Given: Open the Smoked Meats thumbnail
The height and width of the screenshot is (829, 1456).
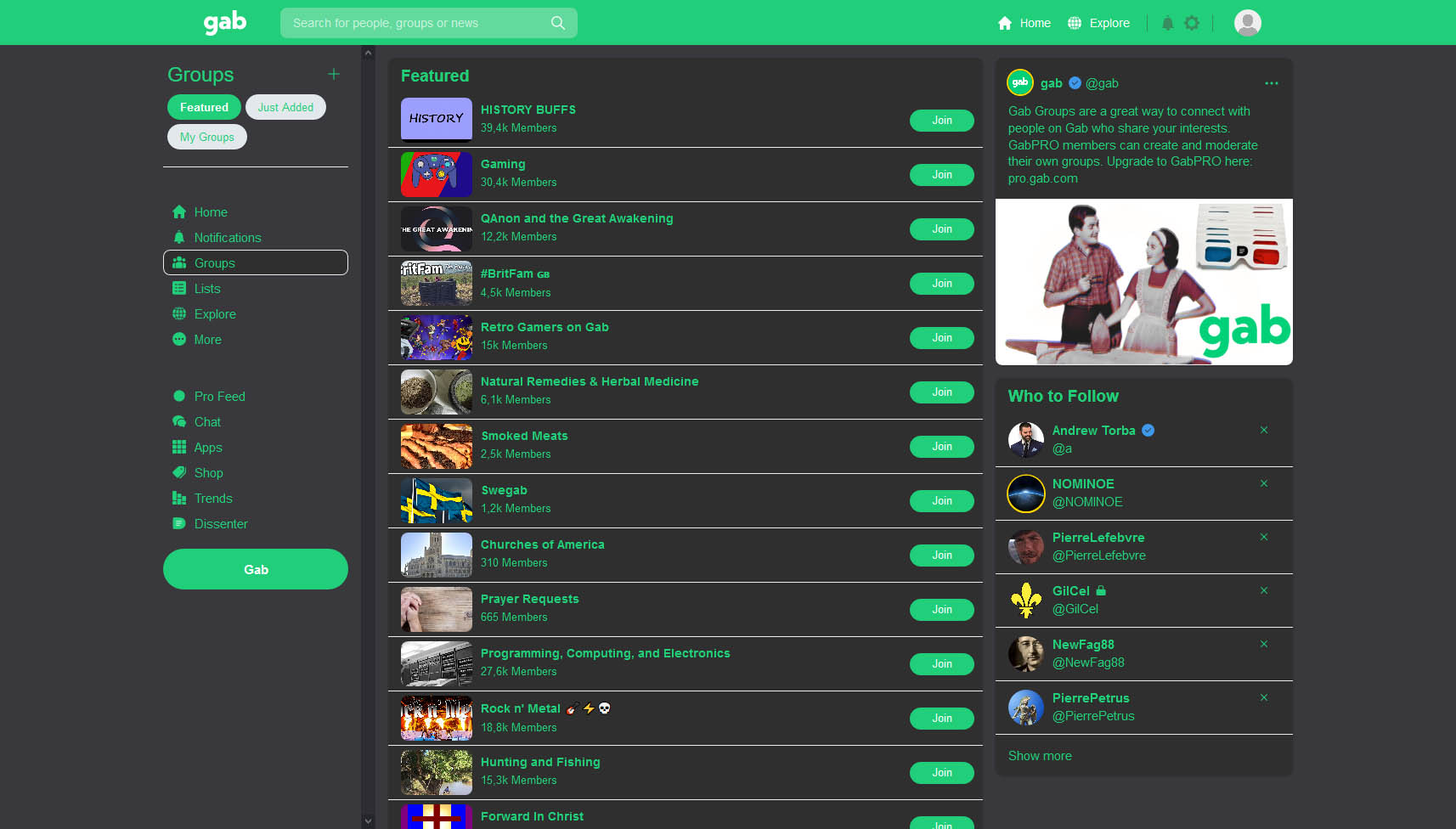Looking at the screenshot, I should click(437, 446).
